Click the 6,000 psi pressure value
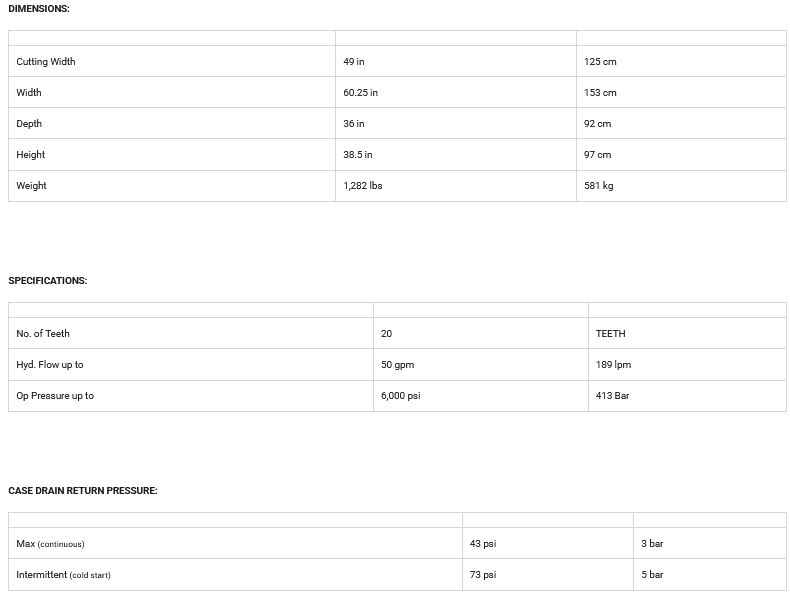Image resolution: width=790 pixels, height=610 pixels. pos(400,396)
